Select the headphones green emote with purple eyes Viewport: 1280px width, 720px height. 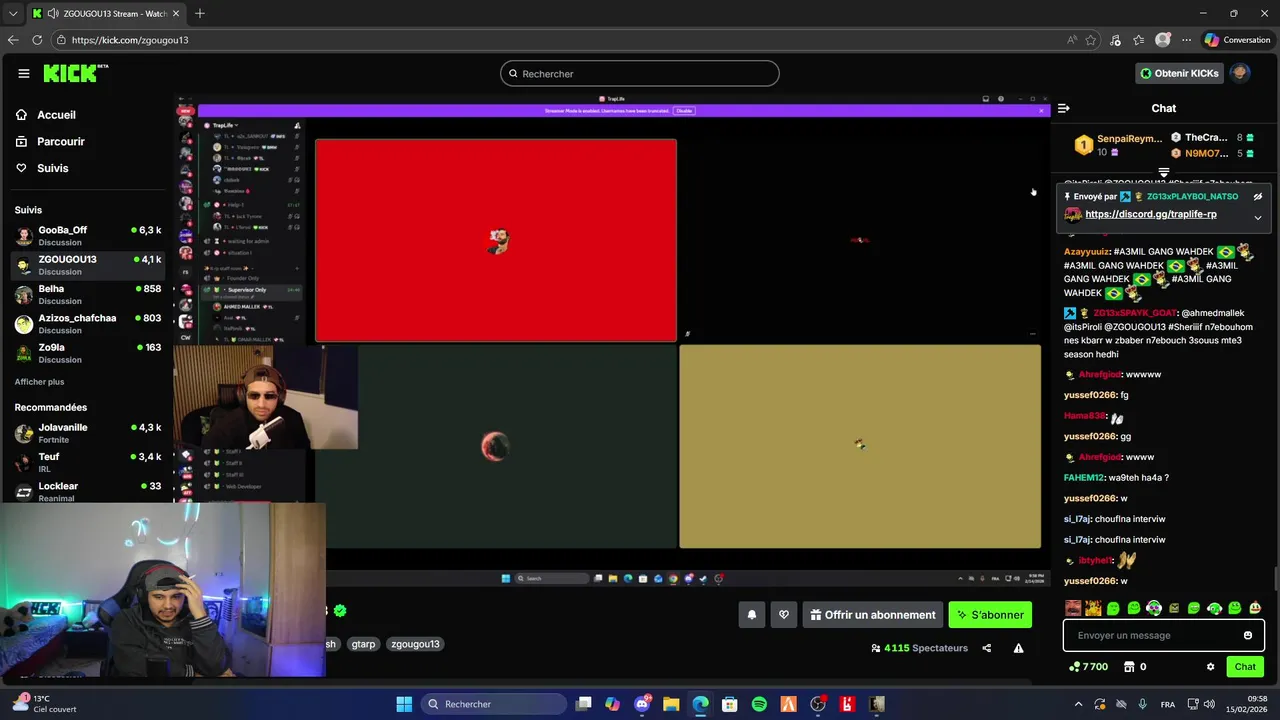pos(1154,608)
